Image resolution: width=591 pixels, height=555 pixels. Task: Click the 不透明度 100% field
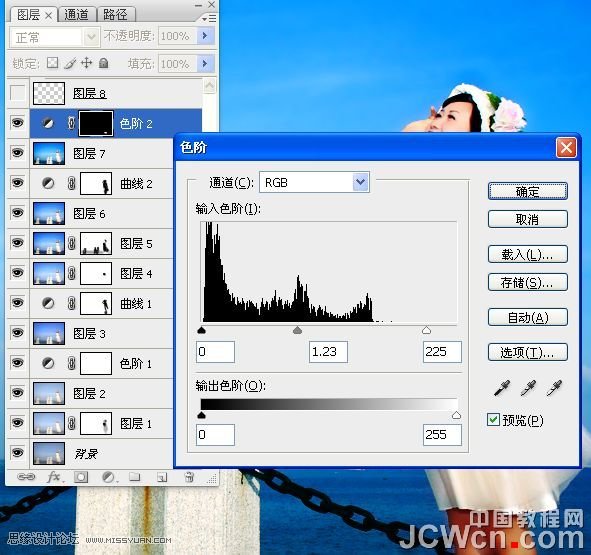tap(177, 36)
